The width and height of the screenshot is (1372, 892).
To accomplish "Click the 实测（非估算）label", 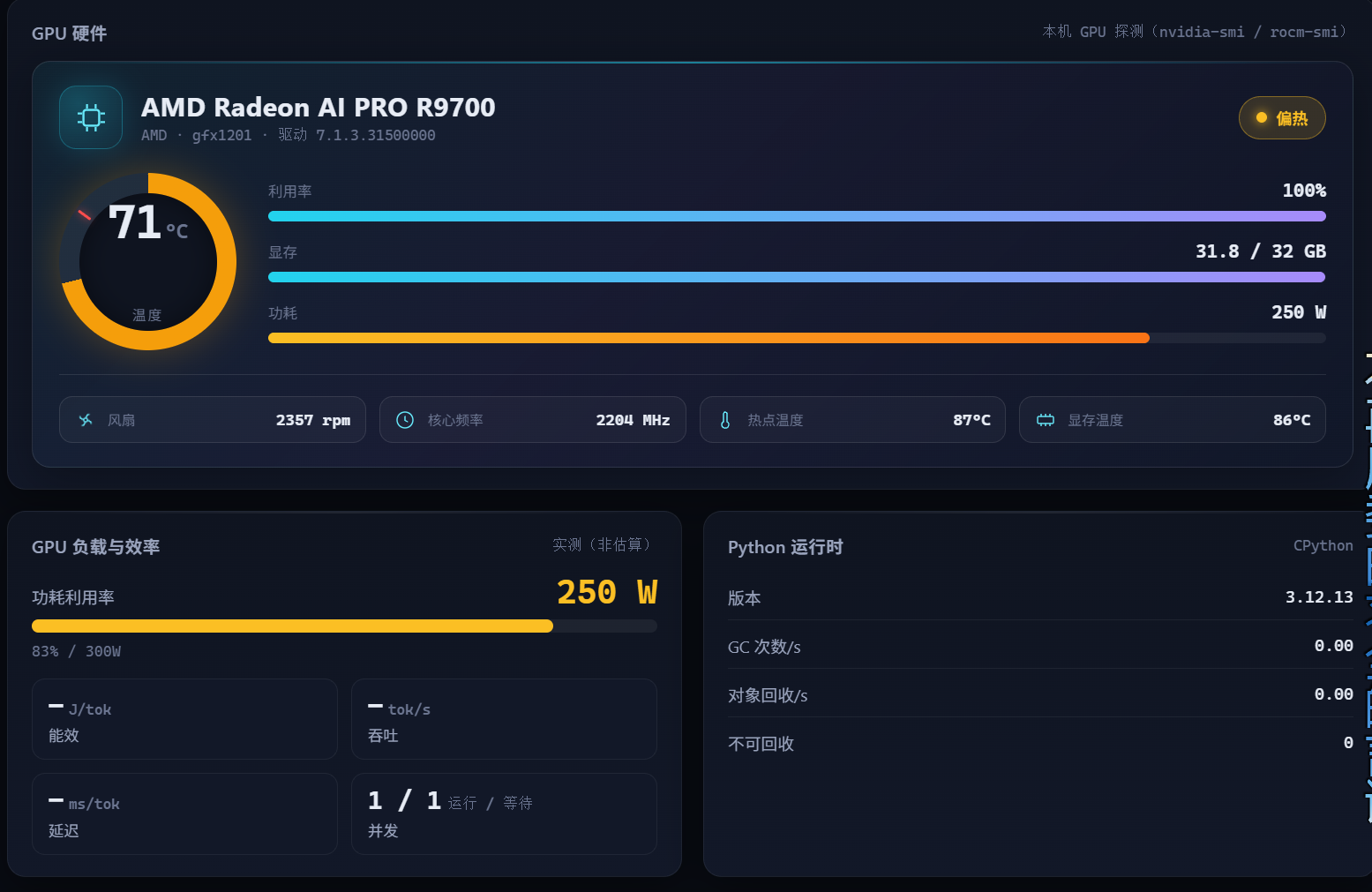I will [x=604, y=545].
